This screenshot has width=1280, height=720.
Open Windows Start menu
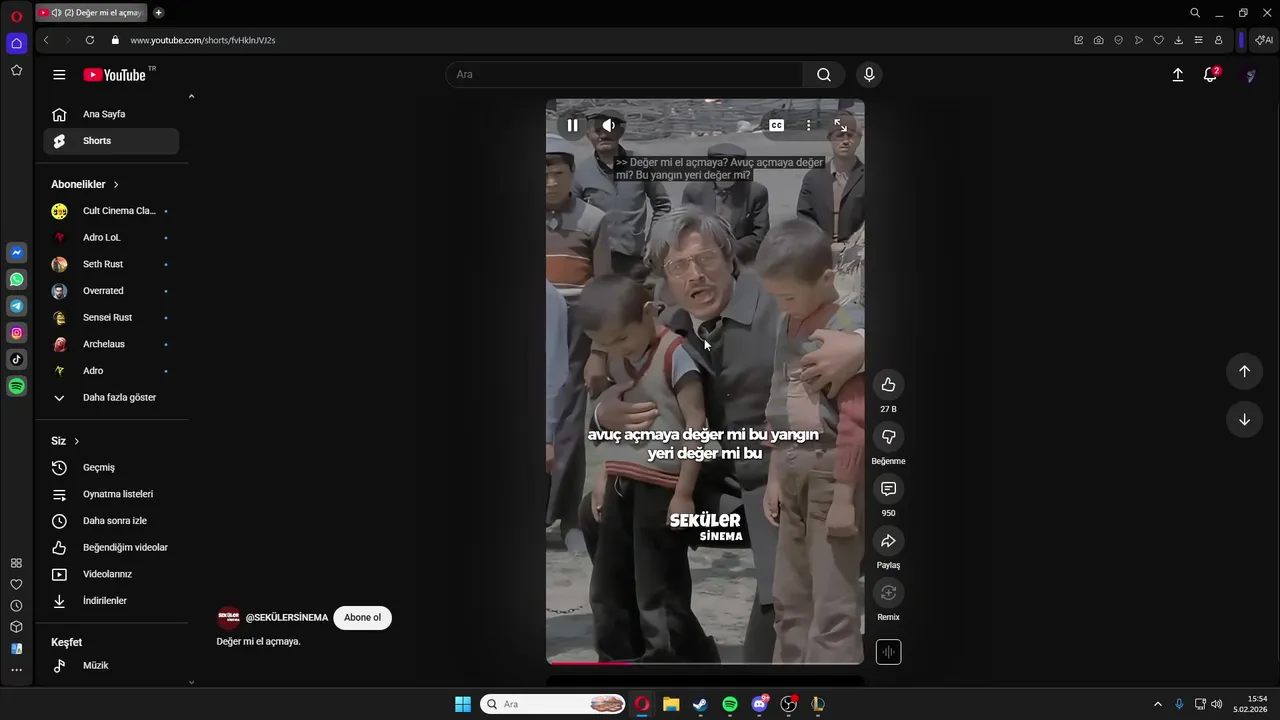(x=463, y=704)
